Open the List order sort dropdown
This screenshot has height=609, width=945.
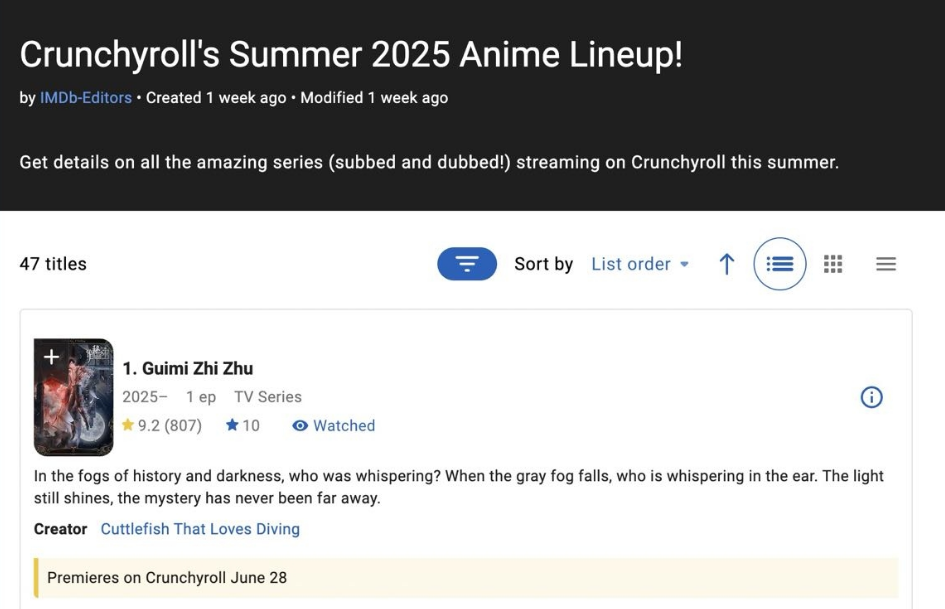pos(631,264)
